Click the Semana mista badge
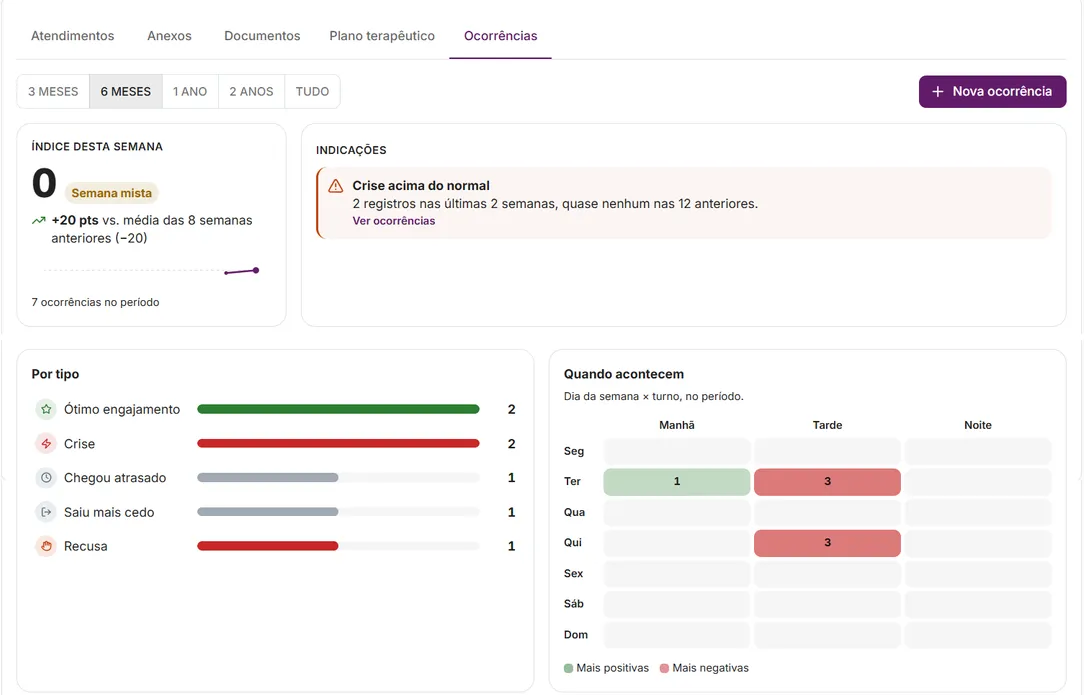The width and height of the screenshot is (1084, 695). point(111,193)
